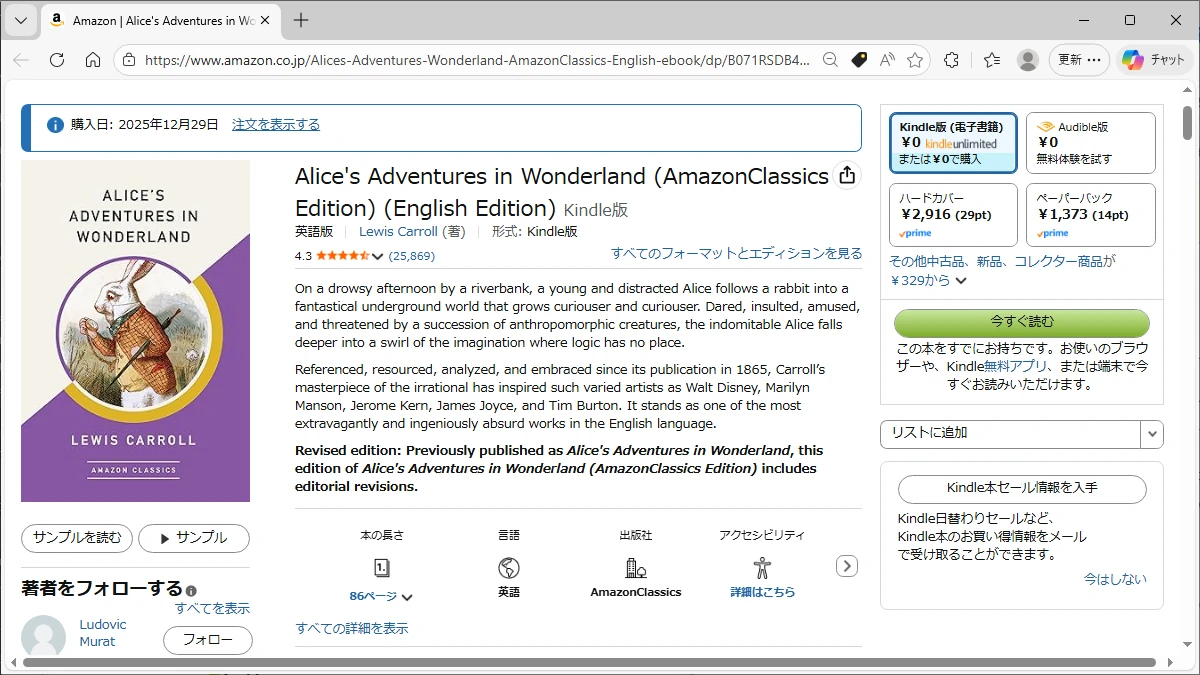Expand the star rating breakdown chevron
The height and width of the screenshot is (675, 1200).
[x=377, y=256]
